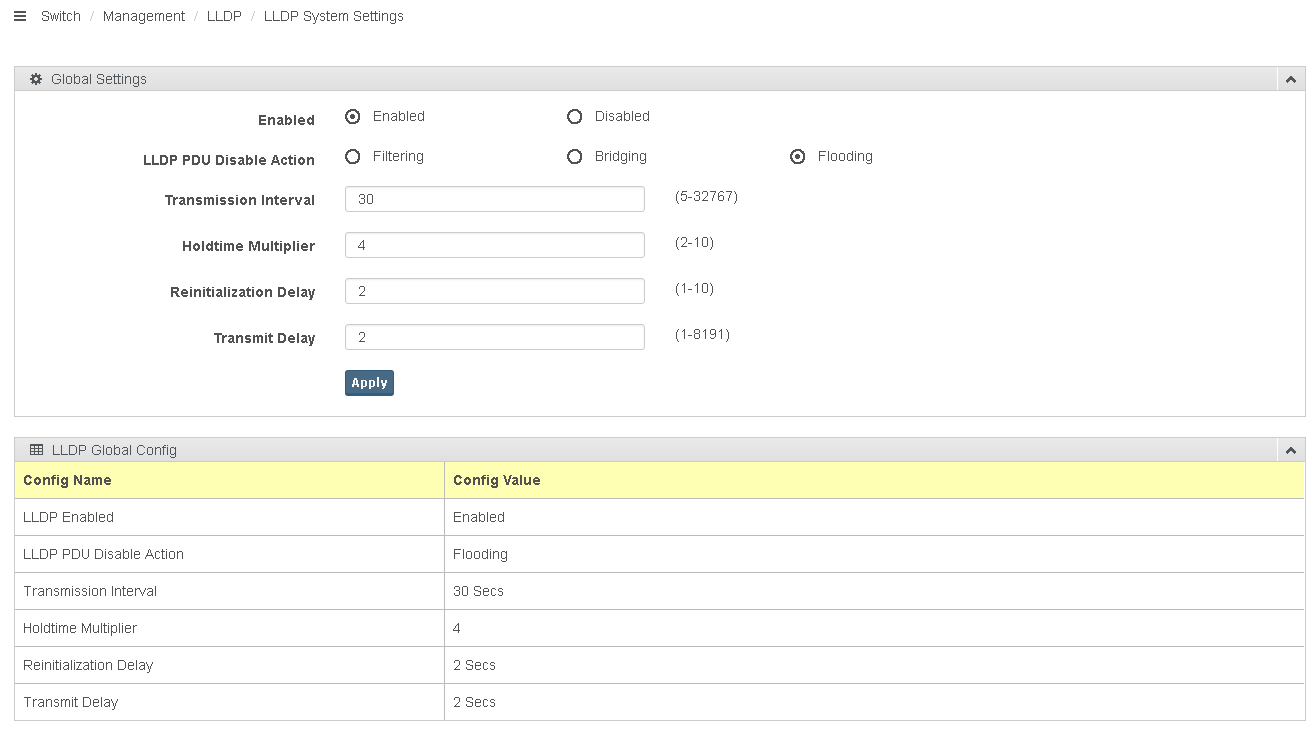
Task: Click the LLDP Global Config table icon
Action: [x=37, y=450]
